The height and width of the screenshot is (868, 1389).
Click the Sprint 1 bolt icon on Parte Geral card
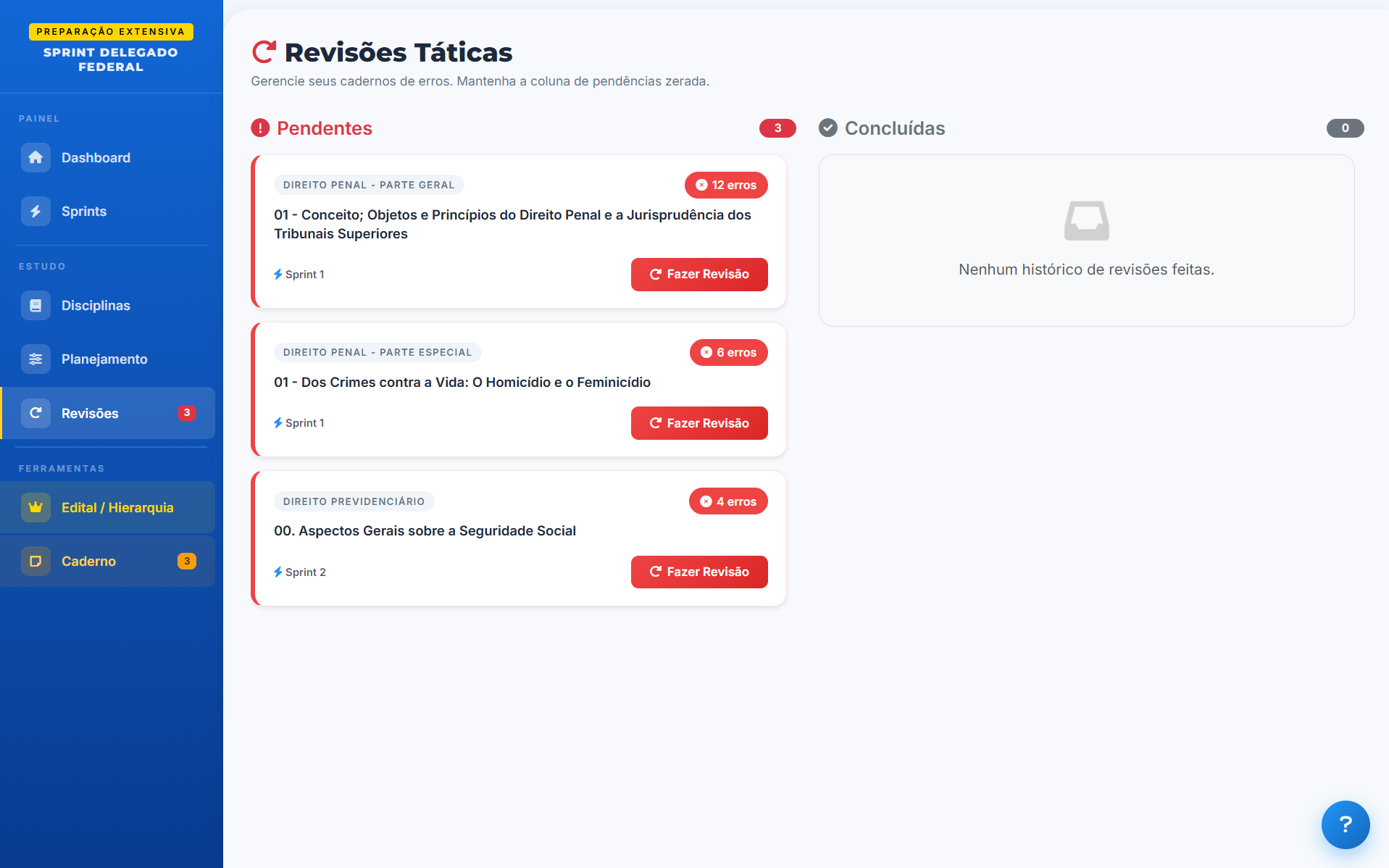point(278,275)
